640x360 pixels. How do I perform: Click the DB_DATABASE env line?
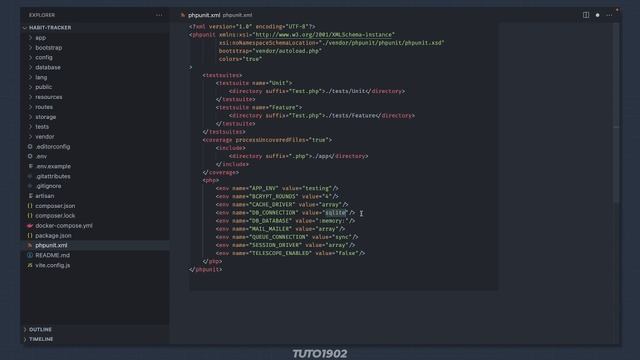pyautogui.click(x=285, y=221)
